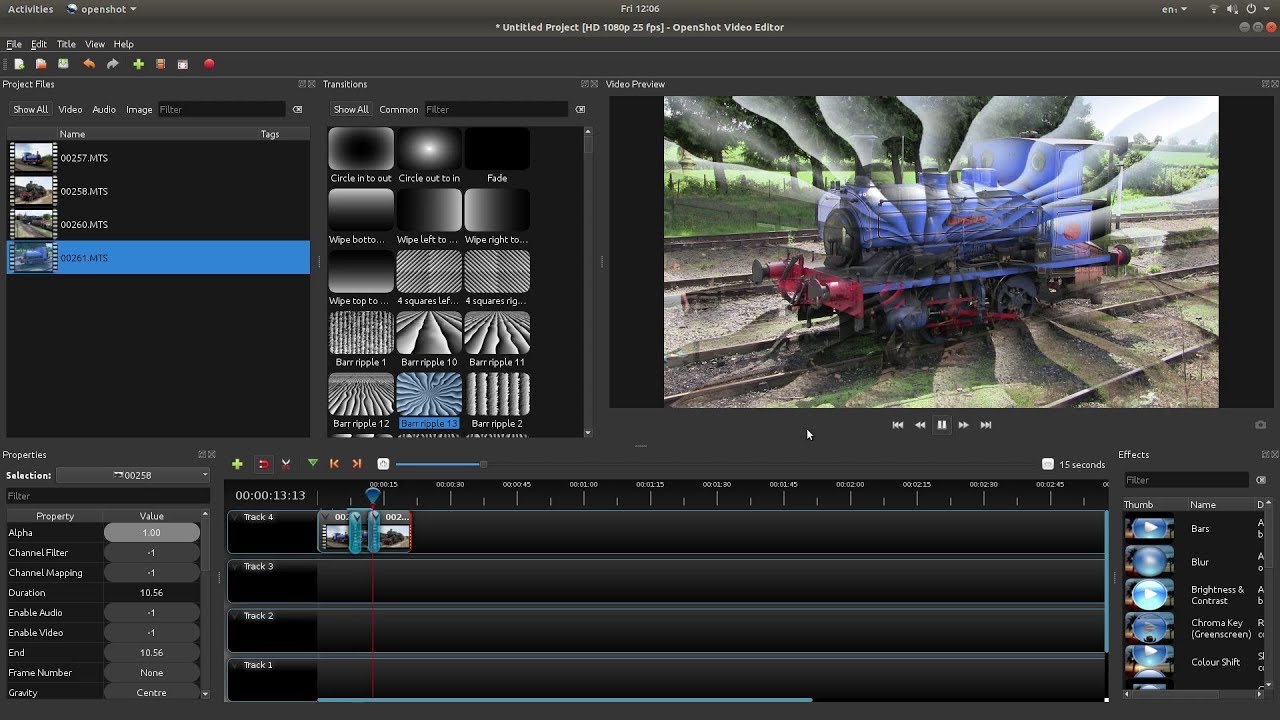The height and width of the screenshot is (720, 1280).
Task: Toggle the Common transitions filter
Action: (x=398, y=110)
